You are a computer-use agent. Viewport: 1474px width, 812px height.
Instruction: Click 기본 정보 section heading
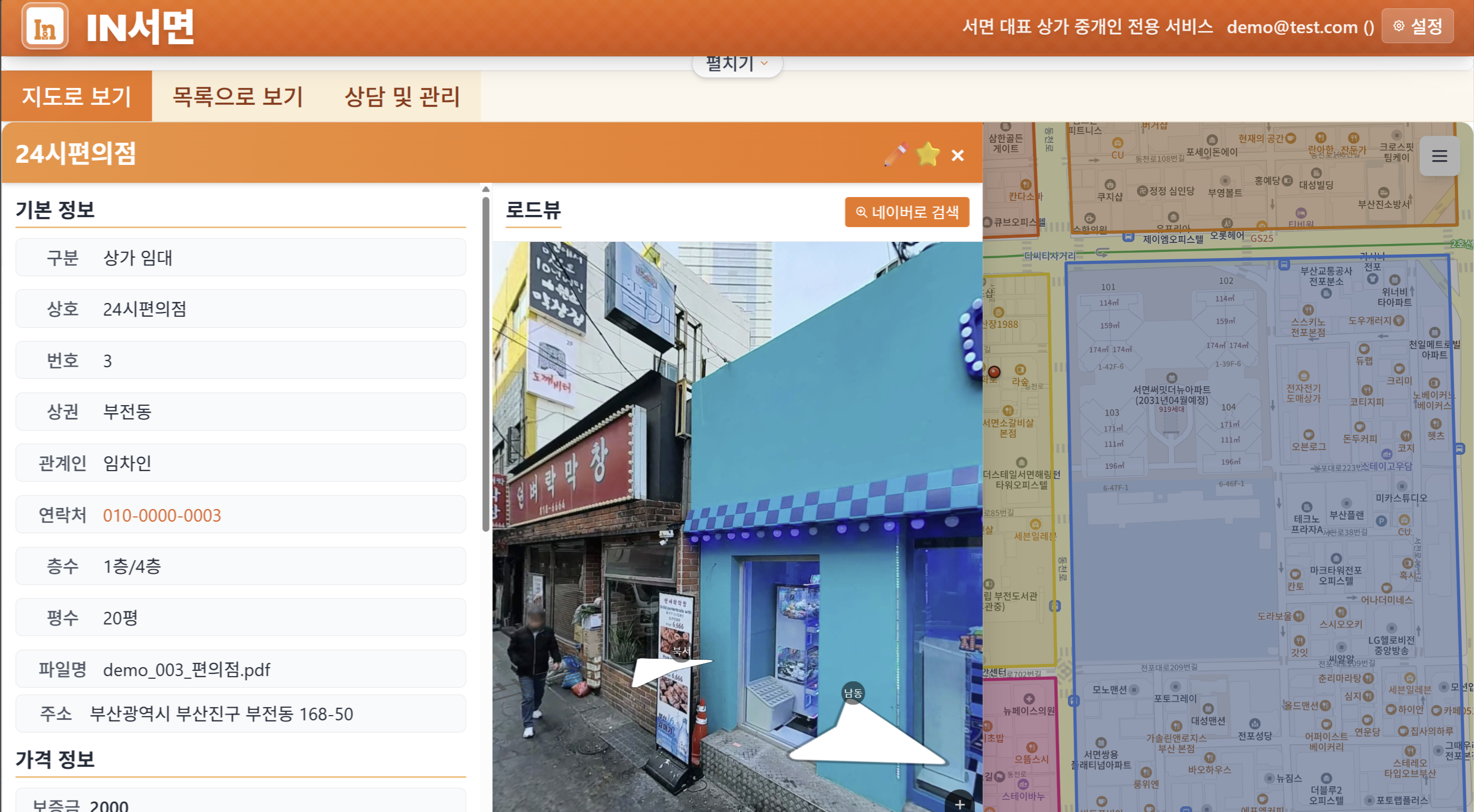(x=55, y=210)
